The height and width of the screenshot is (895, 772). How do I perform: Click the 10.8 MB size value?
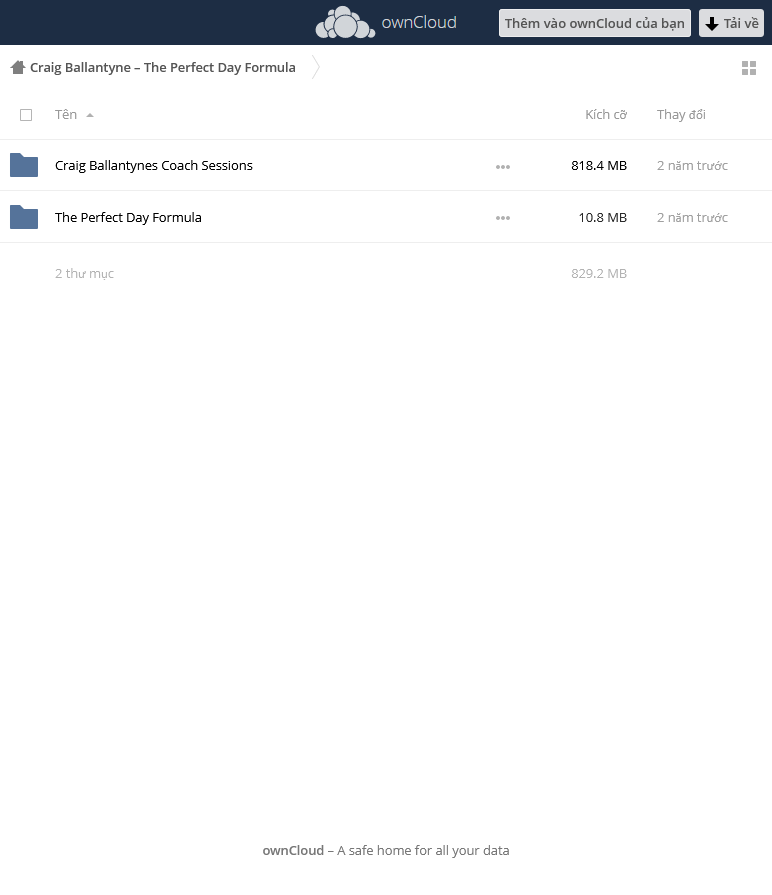(603, 217)
